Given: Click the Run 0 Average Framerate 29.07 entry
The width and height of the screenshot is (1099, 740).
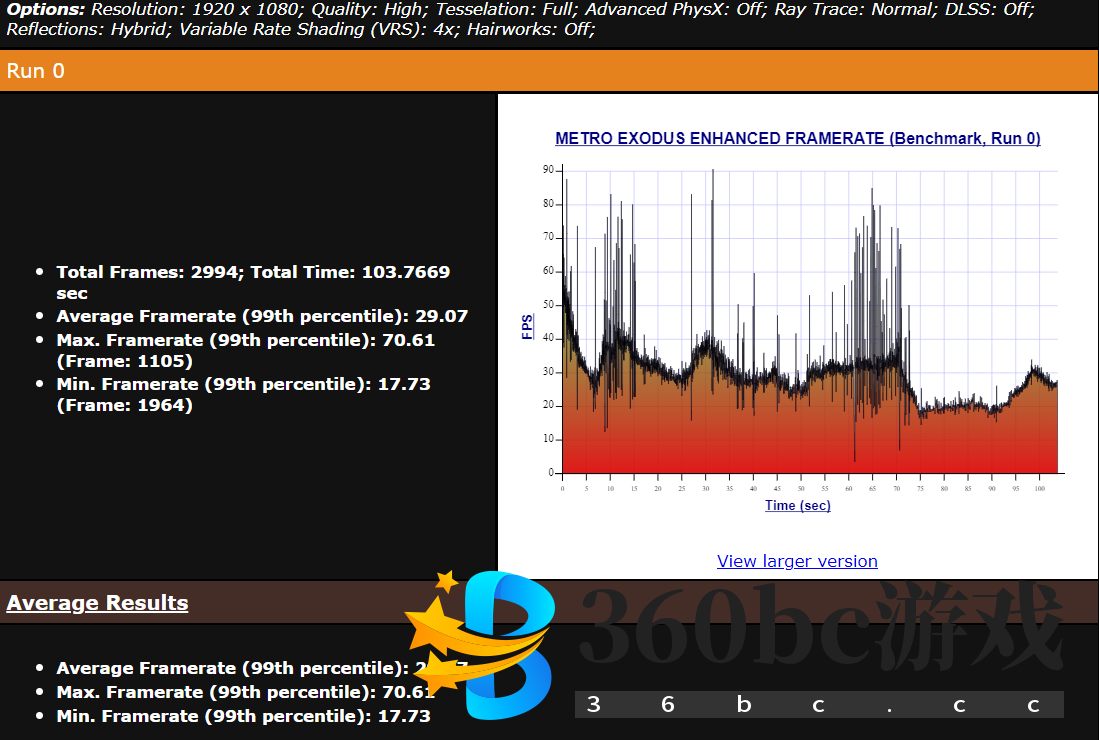Looking at the screenshot, I should (x=262, y=316).
